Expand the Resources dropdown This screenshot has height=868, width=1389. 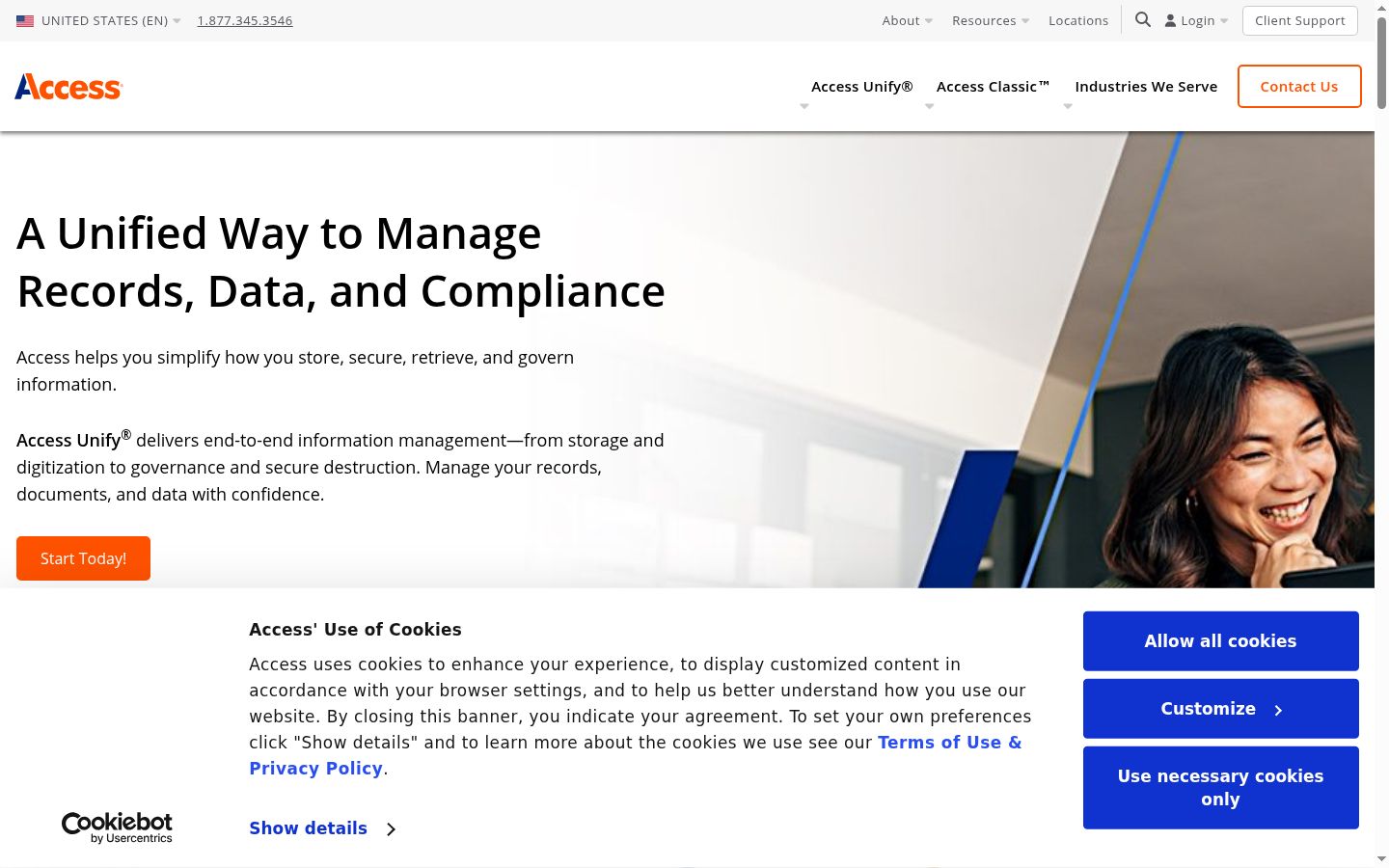click(991, 20)
